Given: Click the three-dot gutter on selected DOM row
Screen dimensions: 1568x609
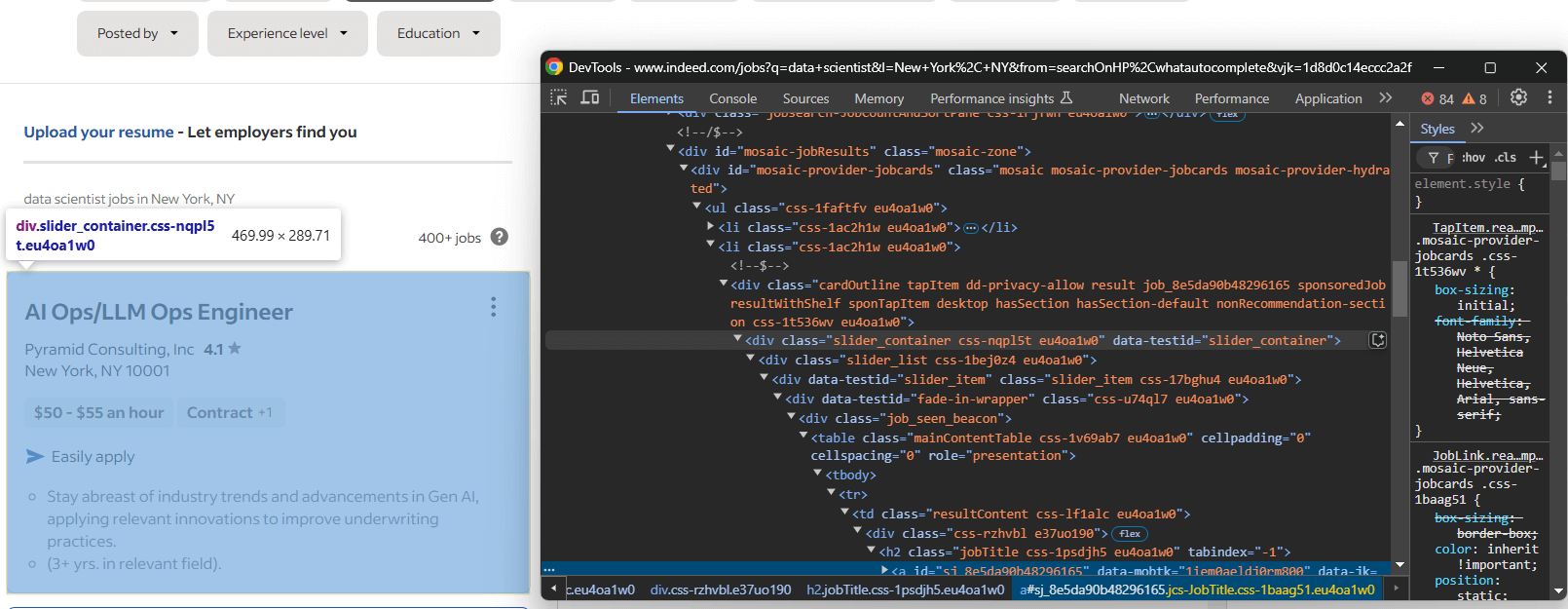Looking at the screenshot, I should tap(549, 570).
